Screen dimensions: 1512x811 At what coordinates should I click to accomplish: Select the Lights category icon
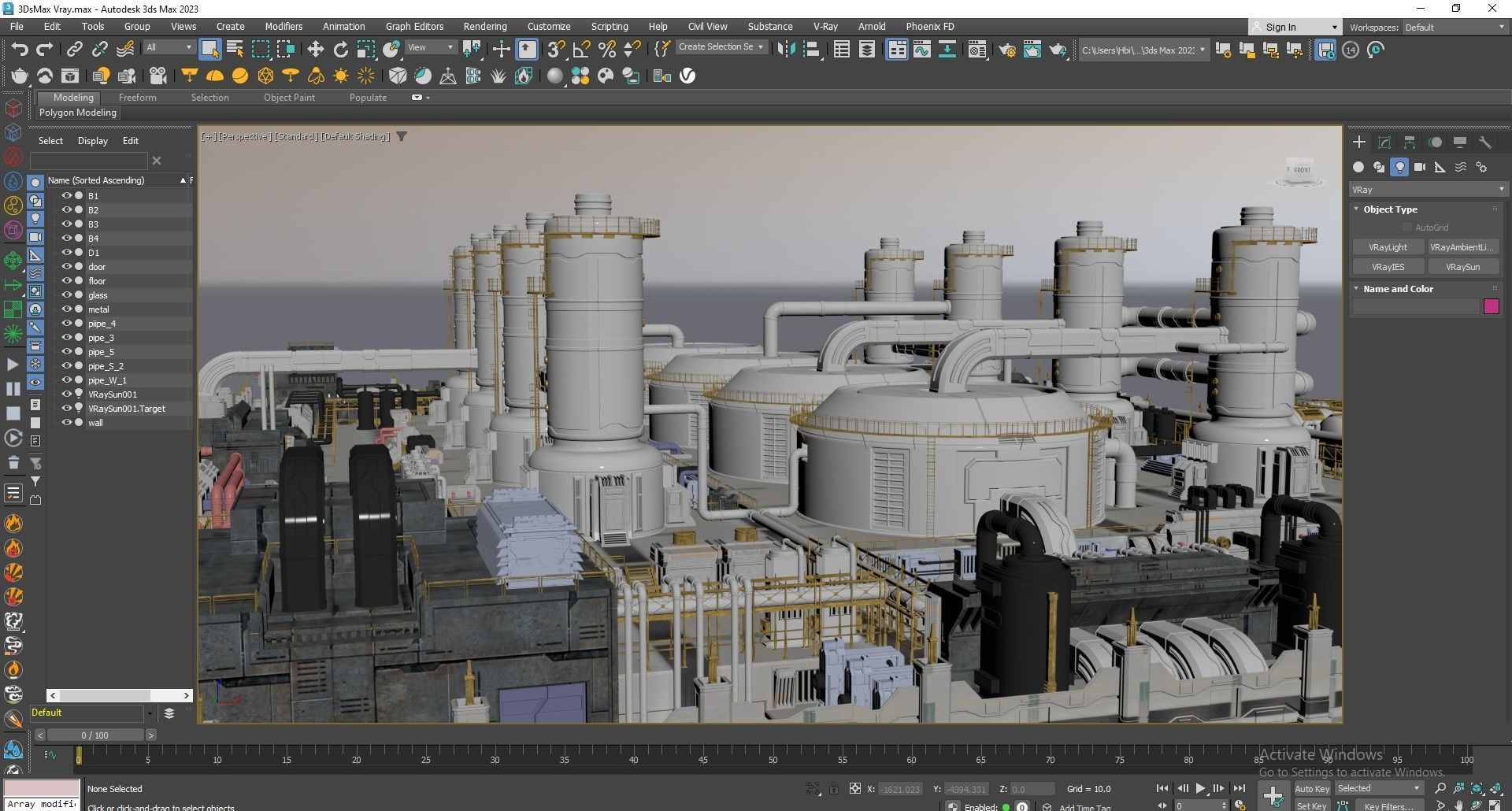(x=1399, y=167)
